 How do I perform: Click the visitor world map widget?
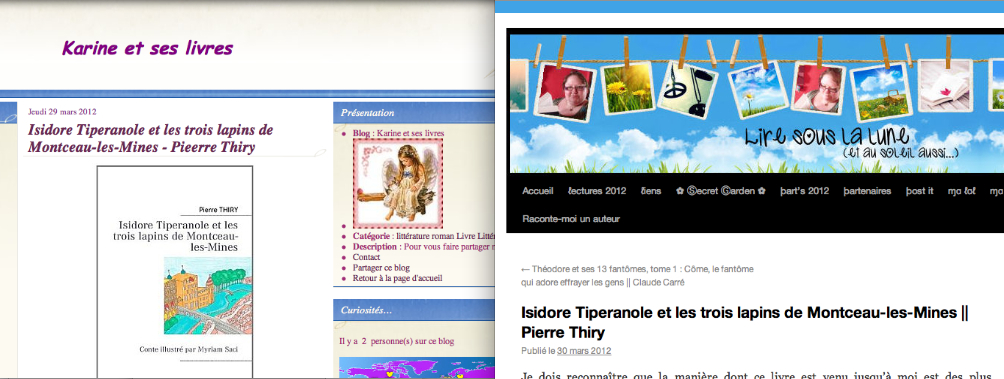tap(416, 367)
